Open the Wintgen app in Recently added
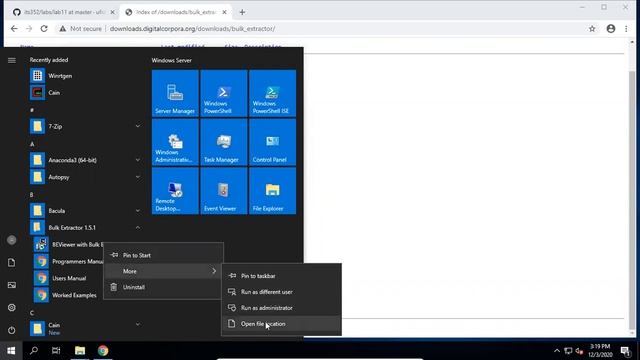Screen dimensions: 640x360 pos(86,76)
